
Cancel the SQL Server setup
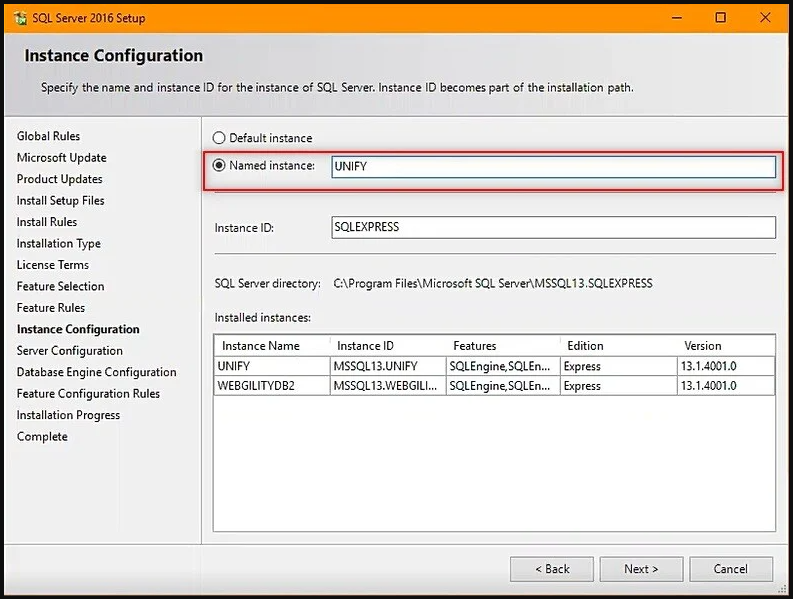[730, 569]
